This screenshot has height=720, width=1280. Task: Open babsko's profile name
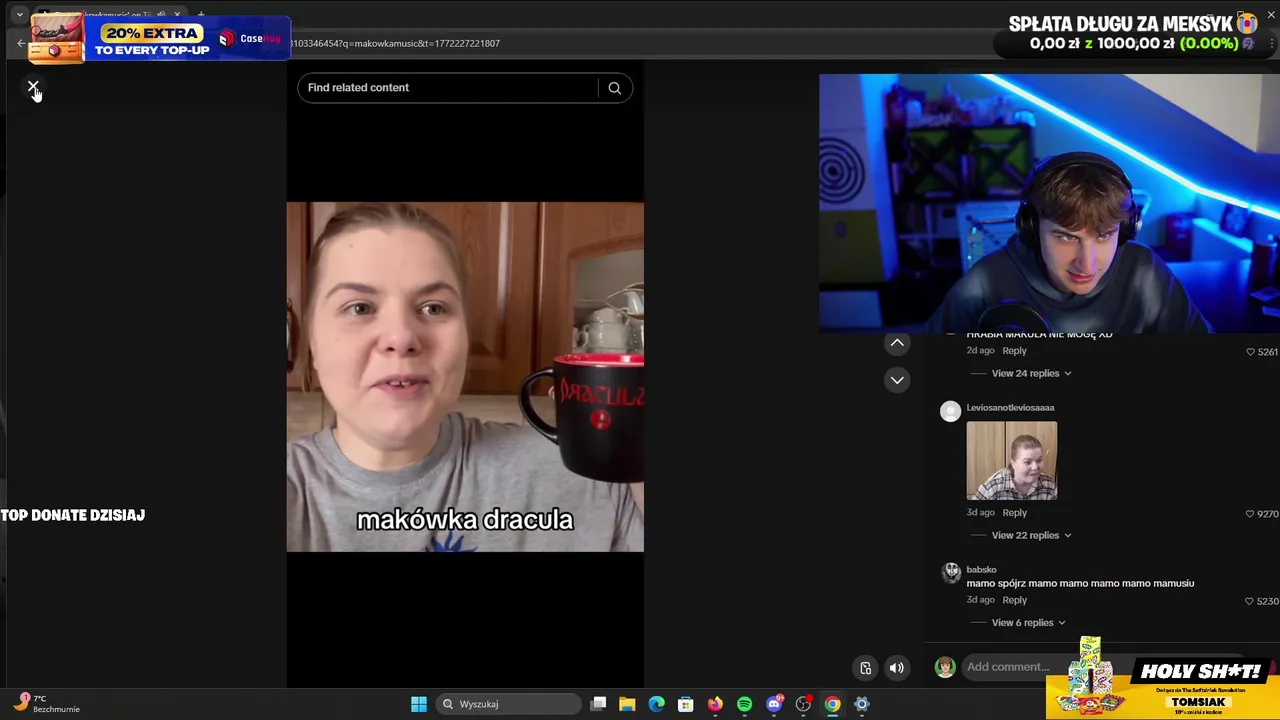click(x=981, y=569)
